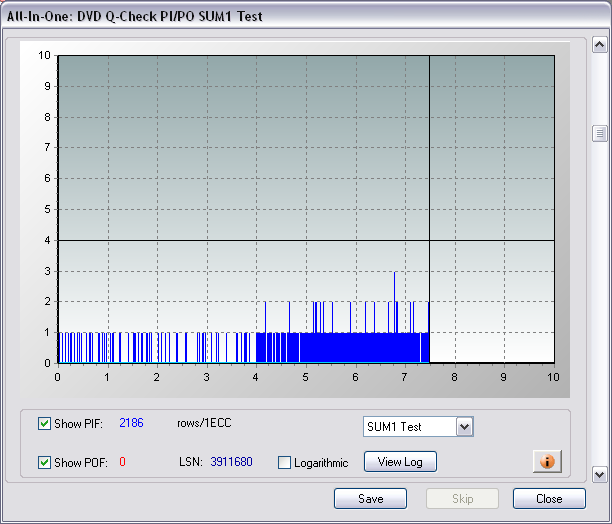Image resolution: width=612 pixels, height=524 pixels.
Task: Save the test results
Action: [370, 499]
